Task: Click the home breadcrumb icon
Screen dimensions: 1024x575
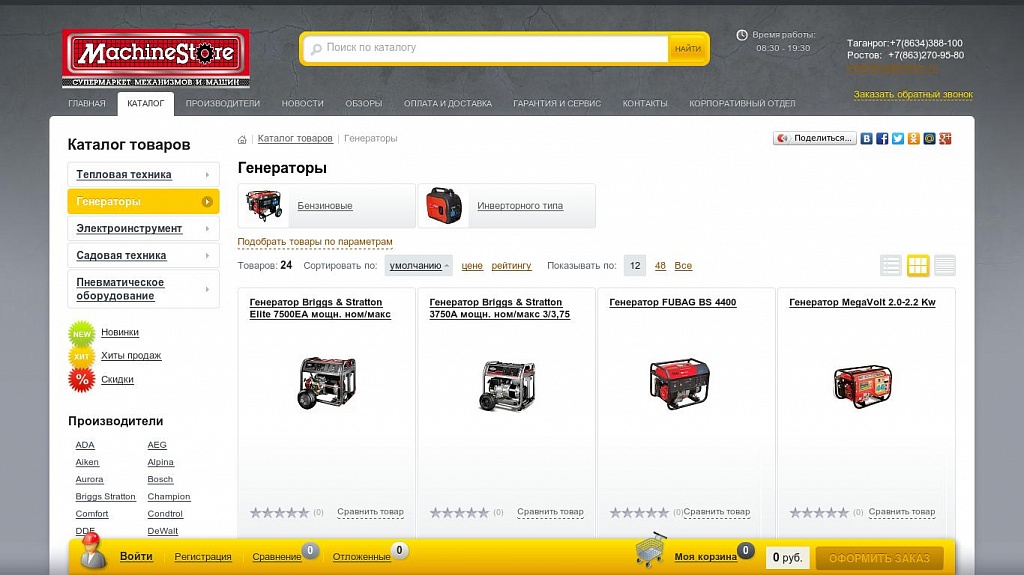Action: tap(242, 139)
